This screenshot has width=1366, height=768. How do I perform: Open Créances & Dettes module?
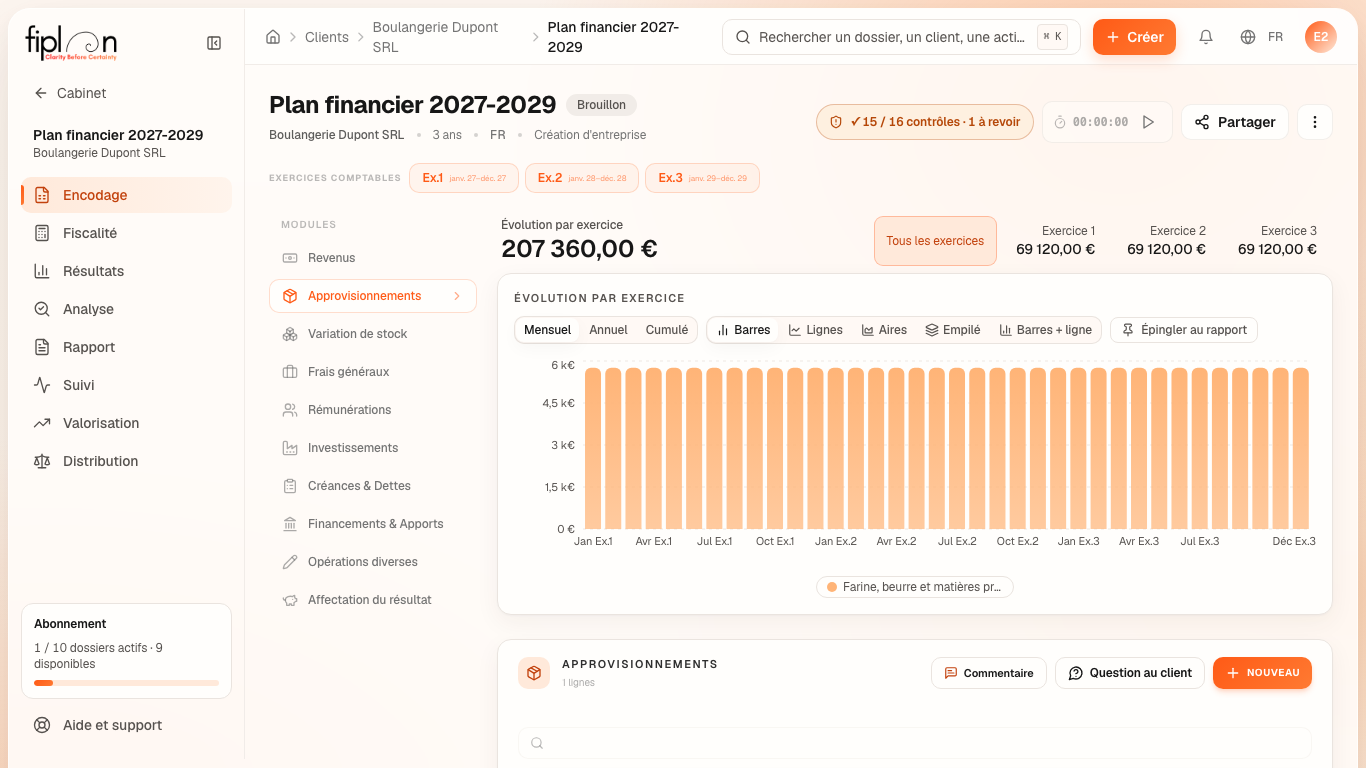pyautogui.click(x=372, y=486)
